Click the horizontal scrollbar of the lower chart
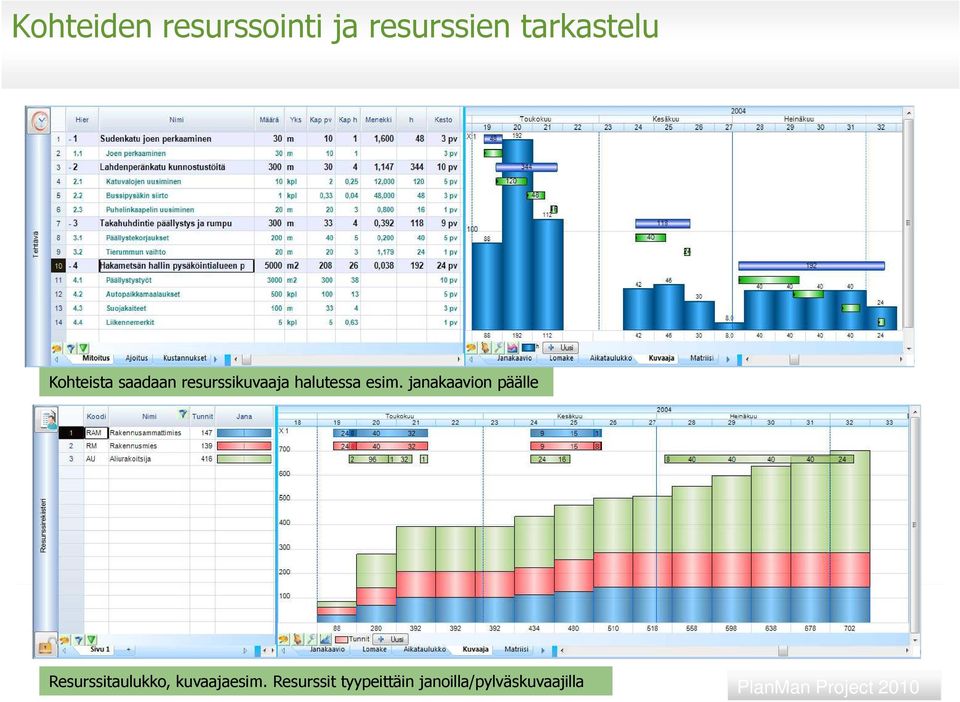Screen dimensions: 960x702 [x=733, y=651]
